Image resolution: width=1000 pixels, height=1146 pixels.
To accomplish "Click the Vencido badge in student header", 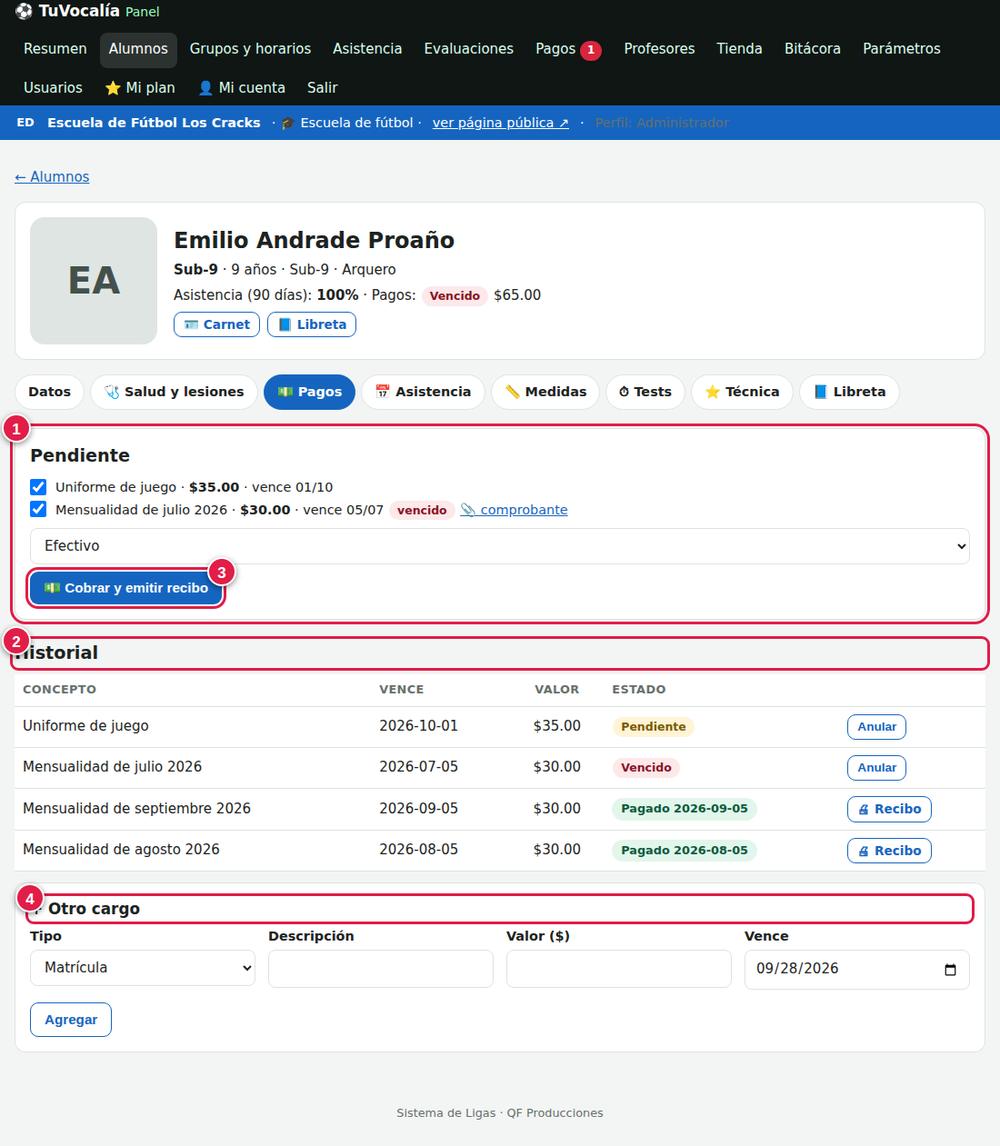I will coord(455,296).
